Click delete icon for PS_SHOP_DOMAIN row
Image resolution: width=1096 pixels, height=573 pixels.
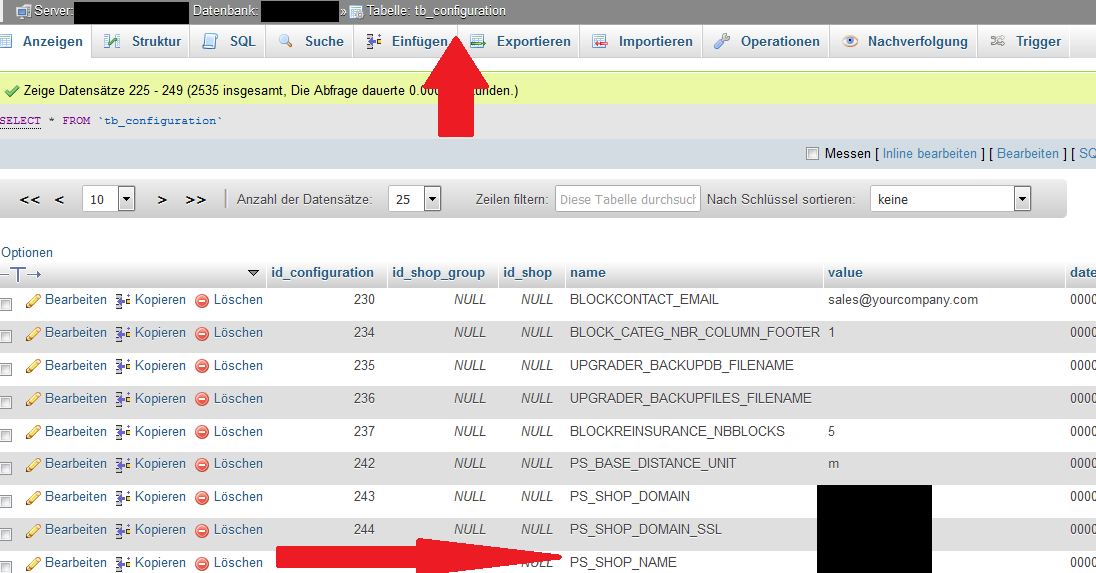tap(202, 498)
